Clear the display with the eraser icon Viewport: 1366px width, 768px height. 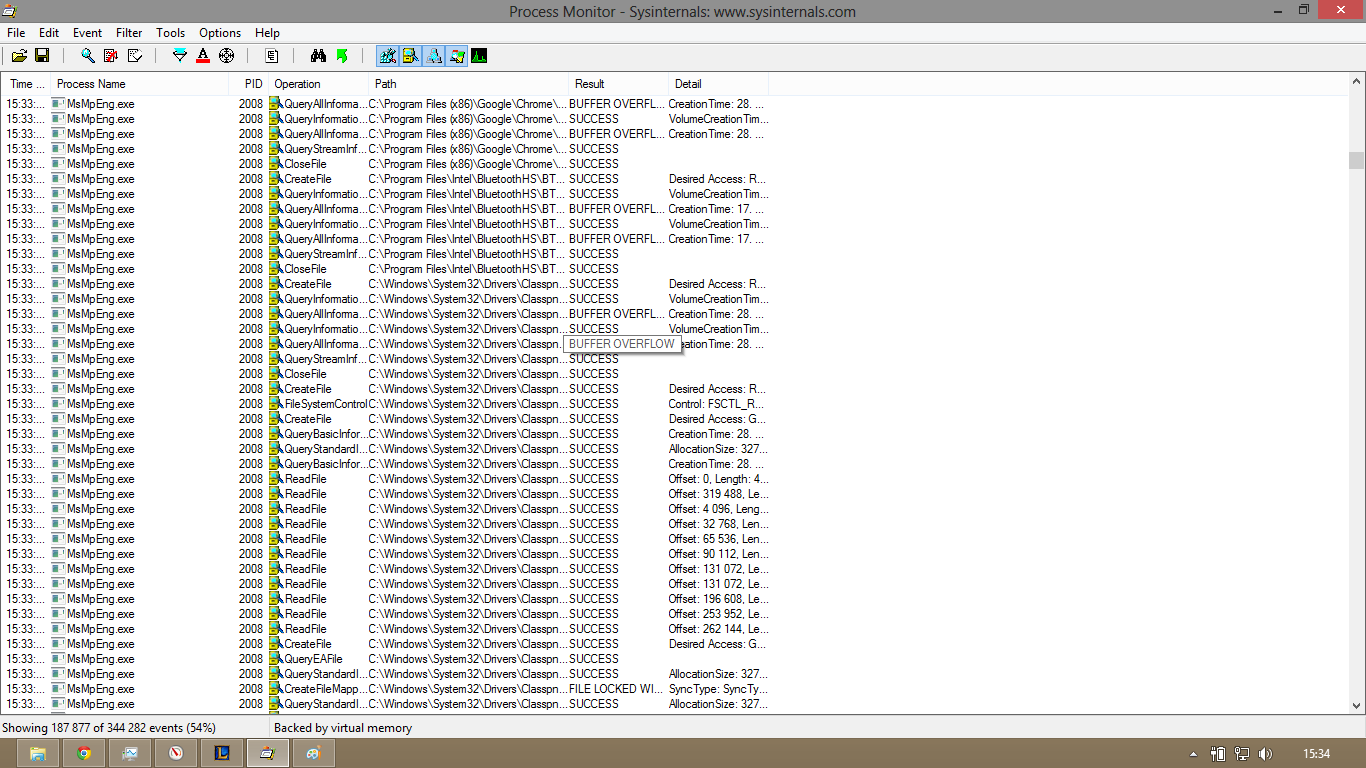point(134,56)
